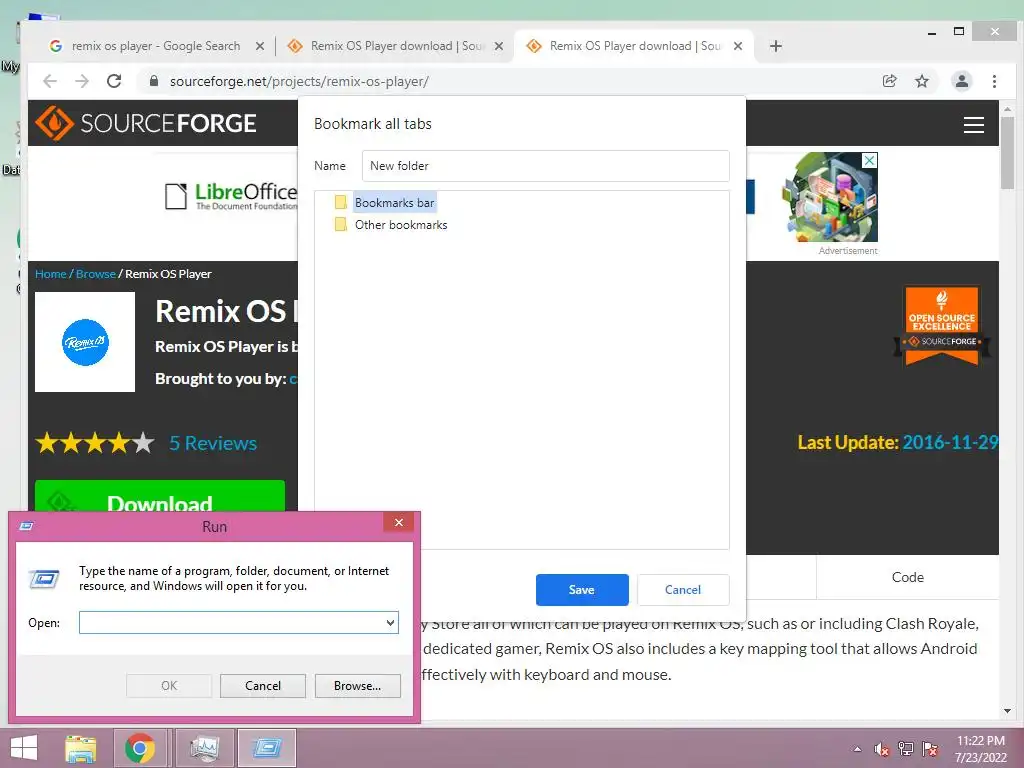1024x768 pixels.
Task: Close the Run dialog with X
Action: tap(398, 522)
